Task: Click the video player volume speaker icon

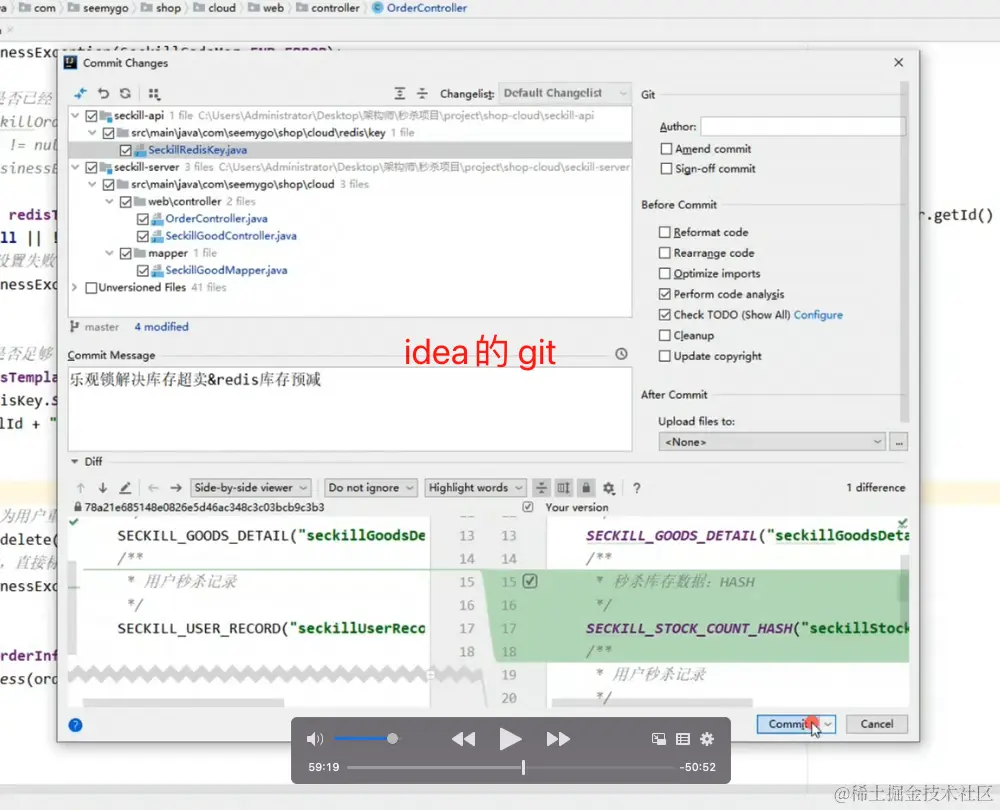Action: [x=314, y=739]
